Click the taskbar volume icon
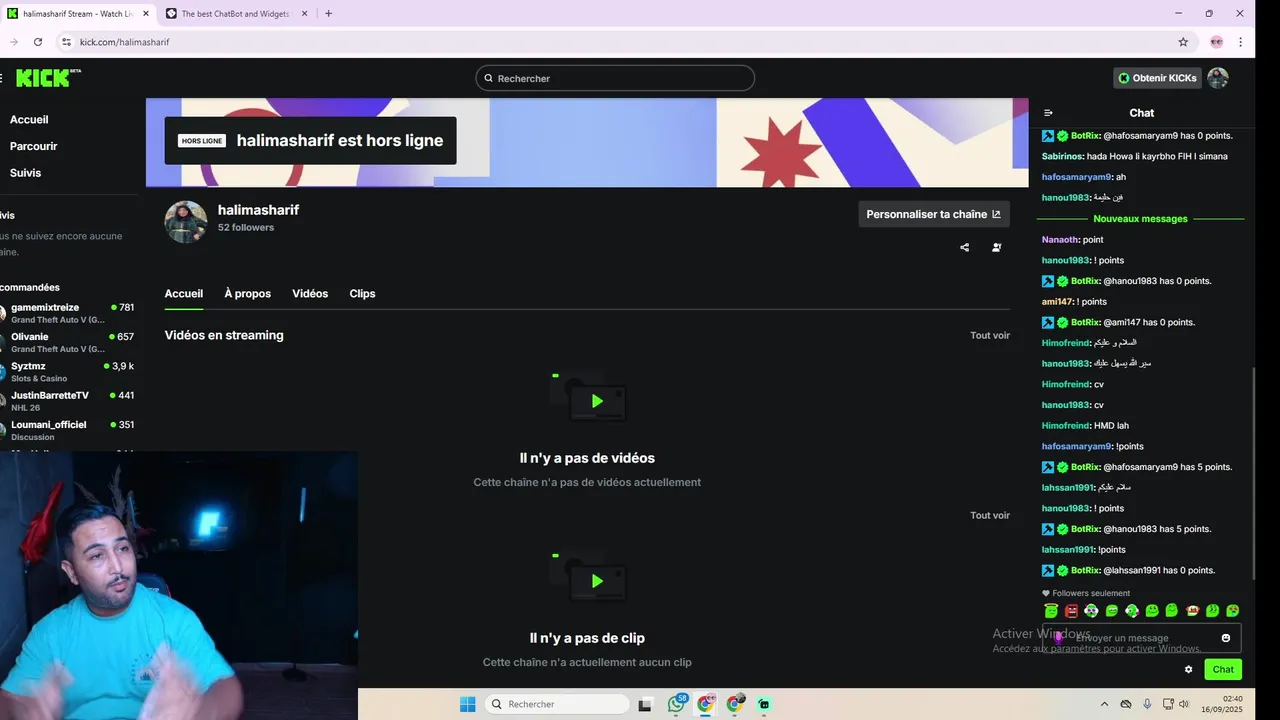This screenshot has width=1280, height=720. tap(1183, 704)
